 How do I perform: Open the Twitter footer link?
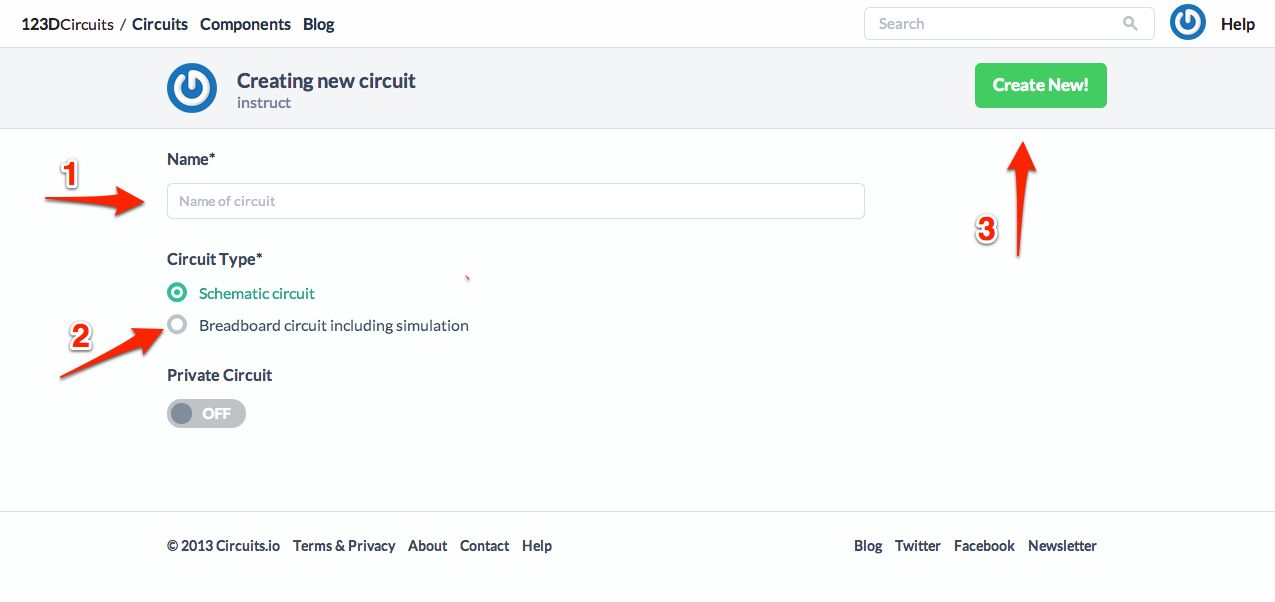point(917,546)
